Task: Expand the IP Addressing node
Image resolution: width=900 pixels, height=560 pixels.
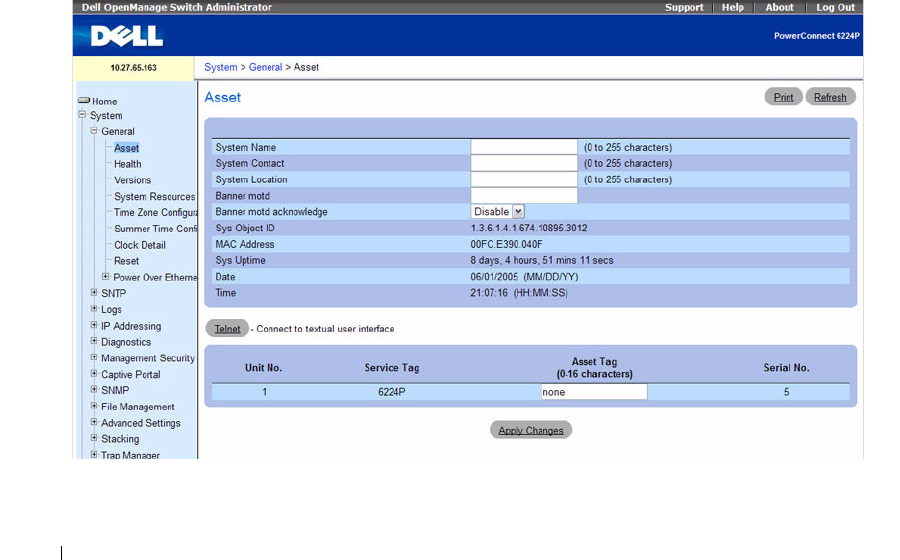Action: point(94,325)
